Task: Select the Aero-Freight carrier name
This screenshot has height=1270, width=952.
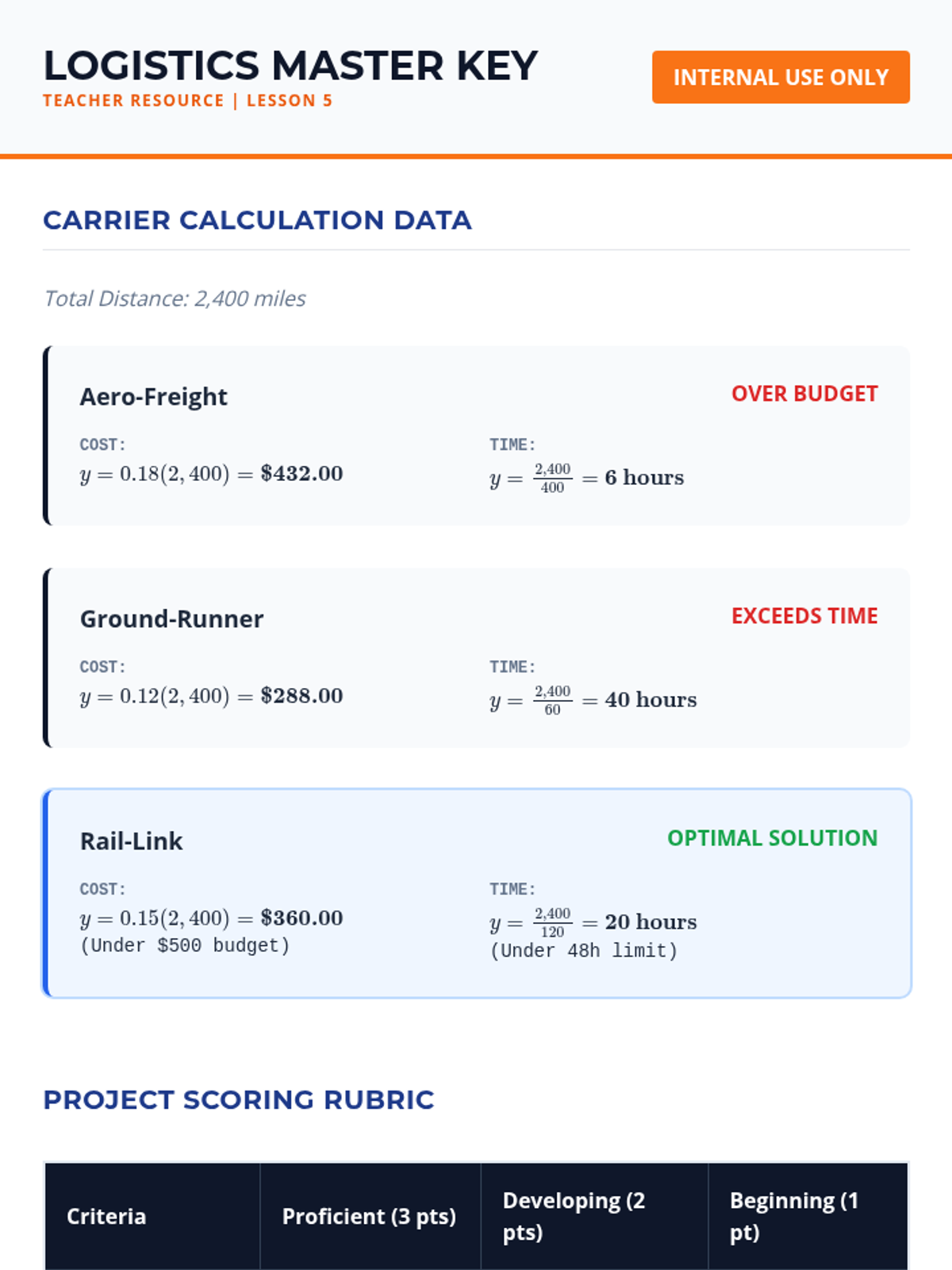Action: 153,396
